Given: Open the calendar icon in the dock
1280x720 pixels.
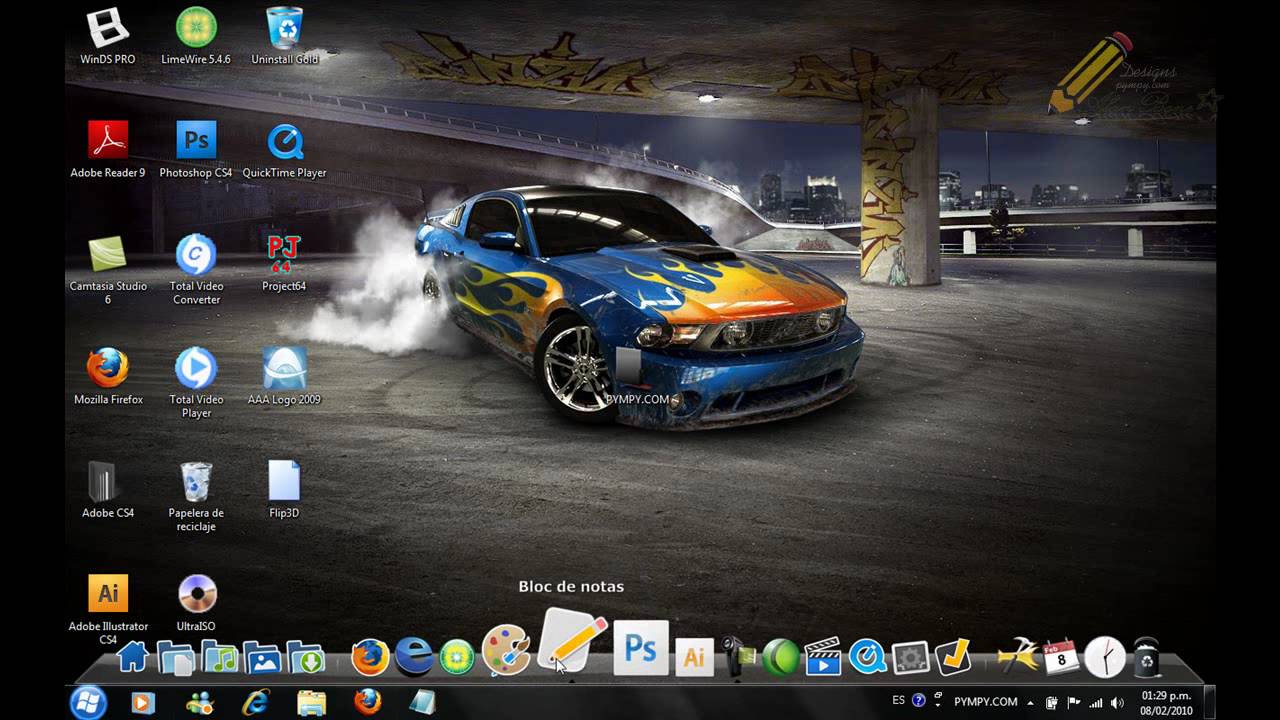Looking at the screenshot, I should point(1061,657).
